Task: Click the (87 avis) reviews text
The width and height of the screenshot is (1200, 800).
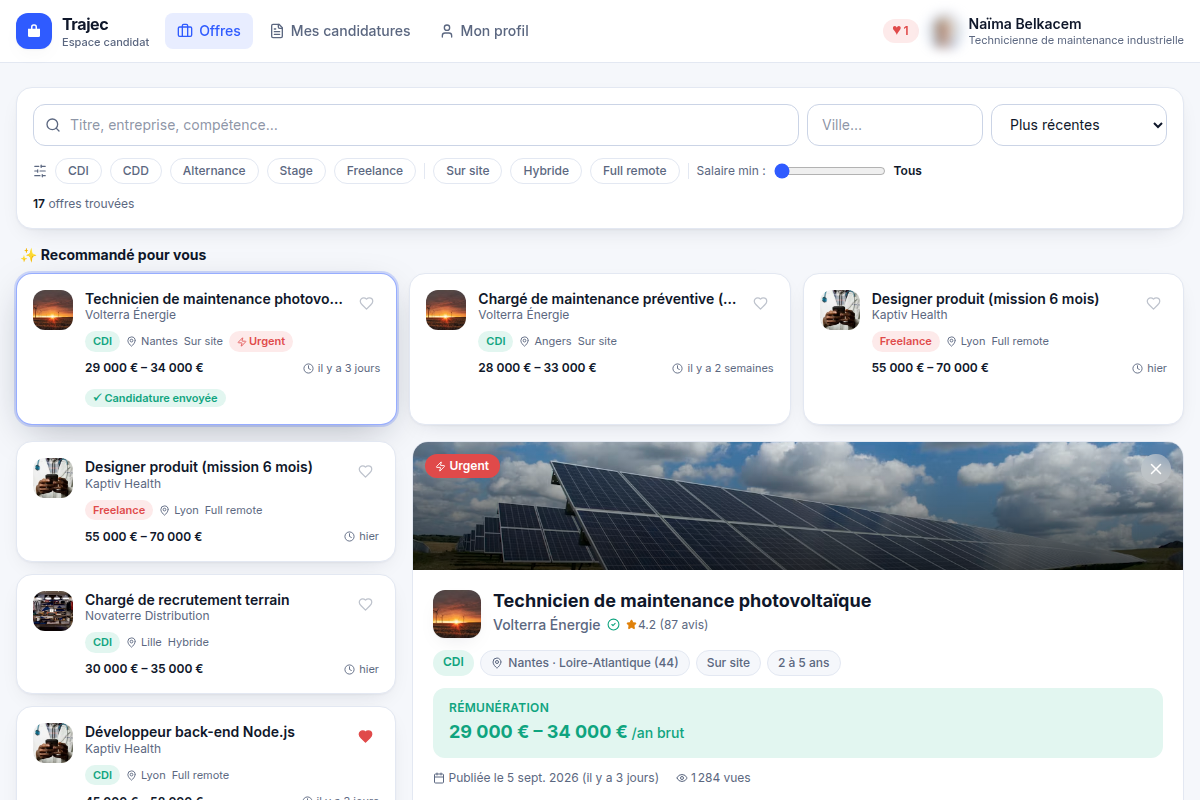Action: click(684, 625)
